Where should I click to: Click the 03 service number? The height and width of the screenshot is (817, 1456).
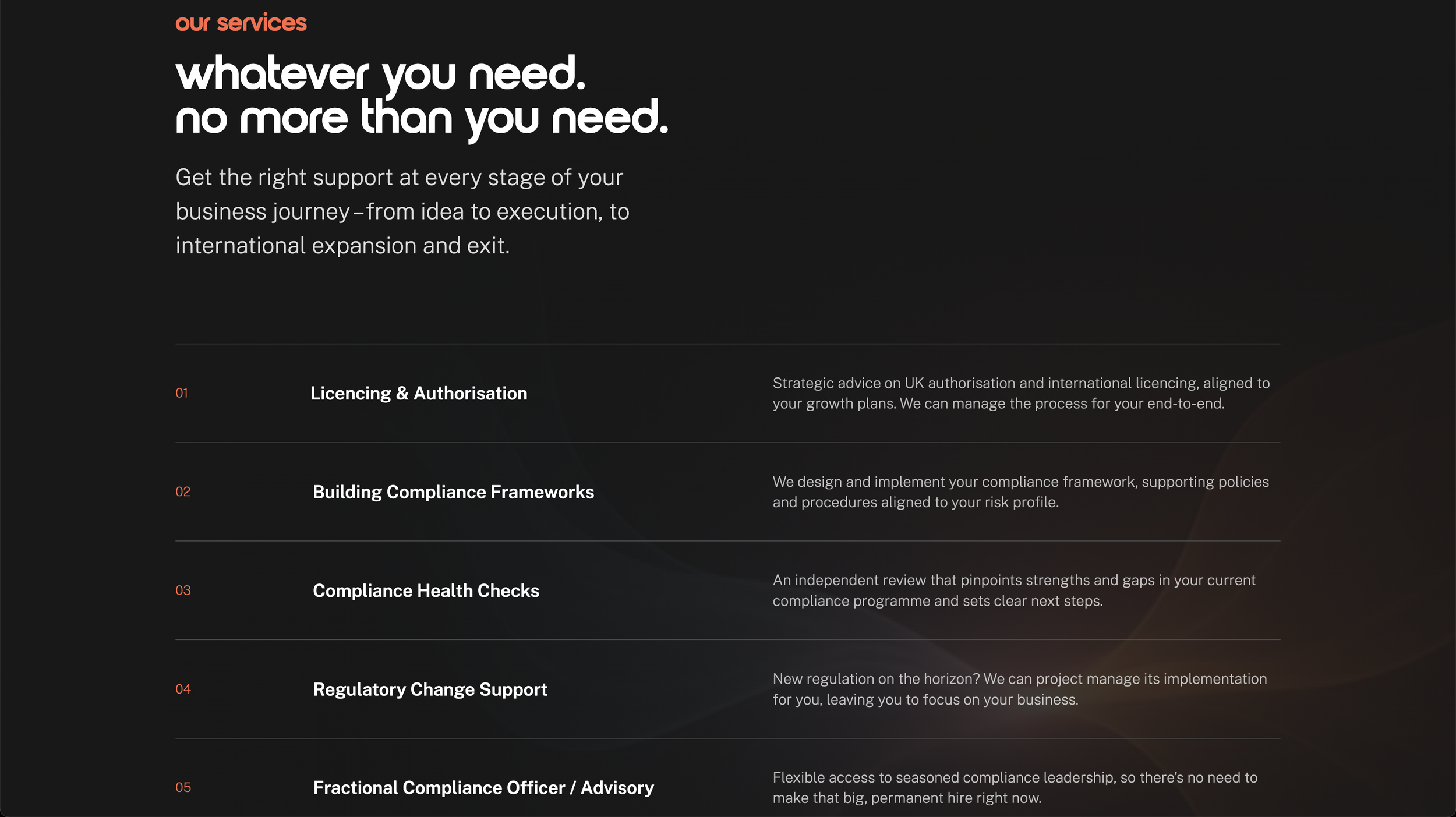point(183,590)
